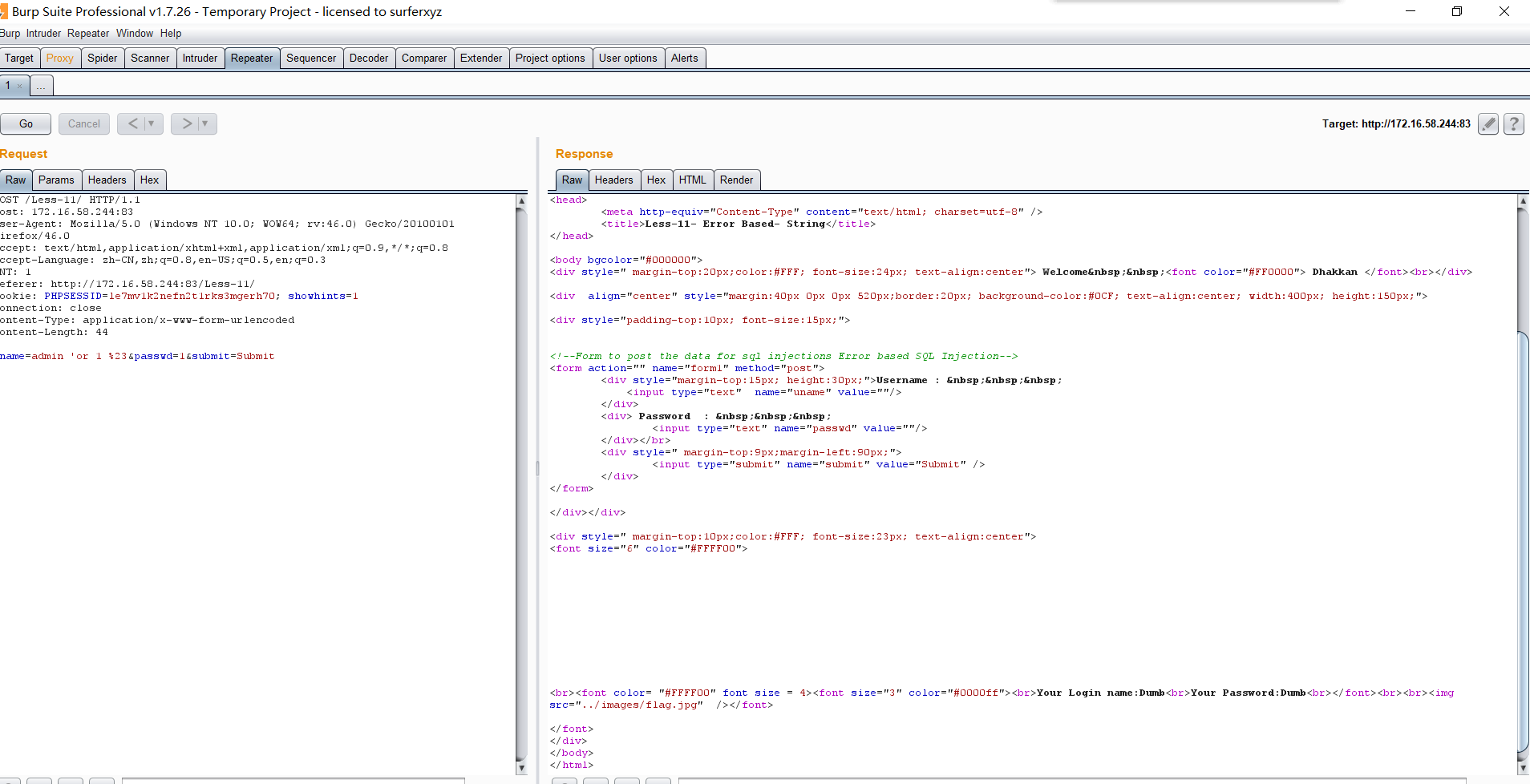
Task: Open the Burp menu
Action: point(10,33)
